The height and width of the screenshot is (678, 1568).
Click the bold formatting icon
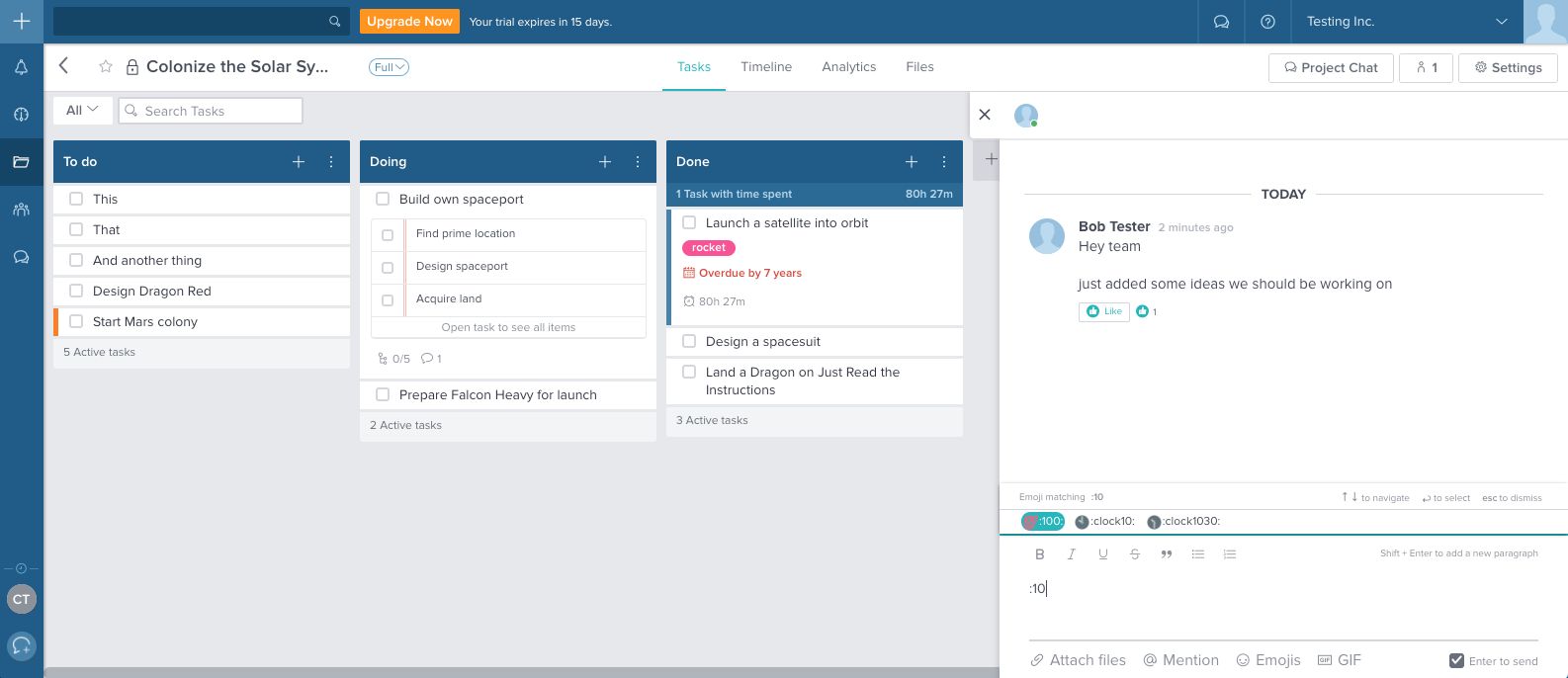[x=1039, y=554]
